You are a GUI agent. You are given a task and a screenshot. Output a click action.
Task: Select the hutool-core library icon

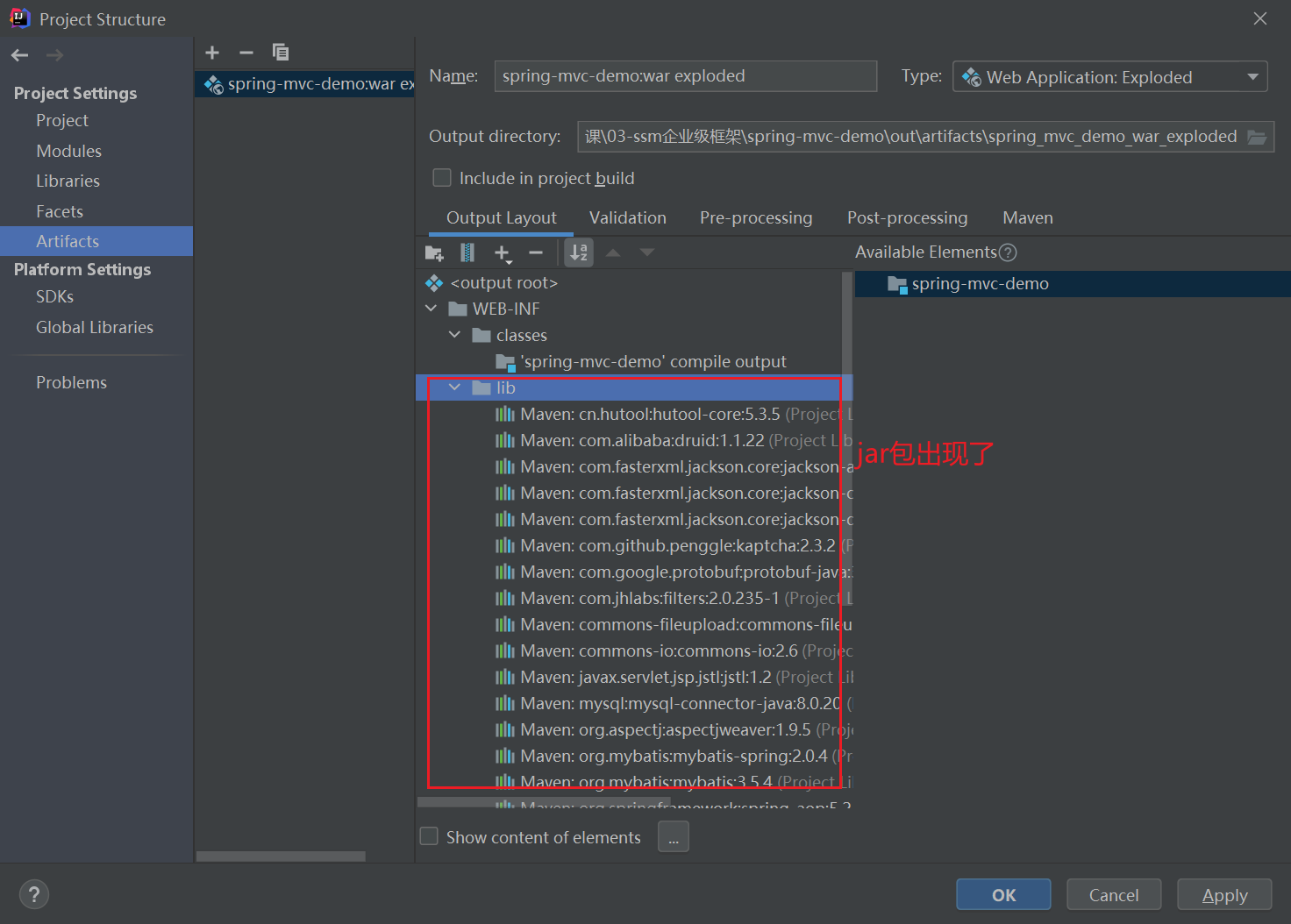click(504, 414)
